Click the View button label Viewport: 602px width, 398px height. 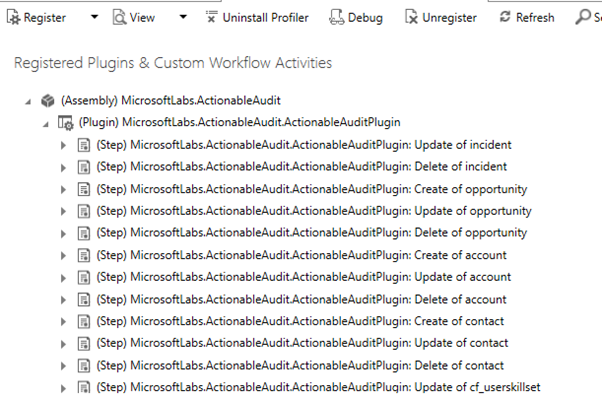click(x=142, y=18)
